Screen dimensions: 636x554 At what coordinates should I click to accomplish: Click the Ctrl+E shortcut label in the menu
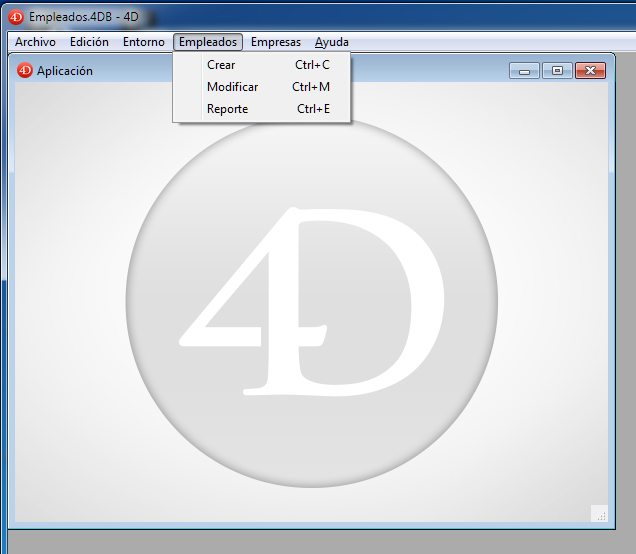[313, 109]
